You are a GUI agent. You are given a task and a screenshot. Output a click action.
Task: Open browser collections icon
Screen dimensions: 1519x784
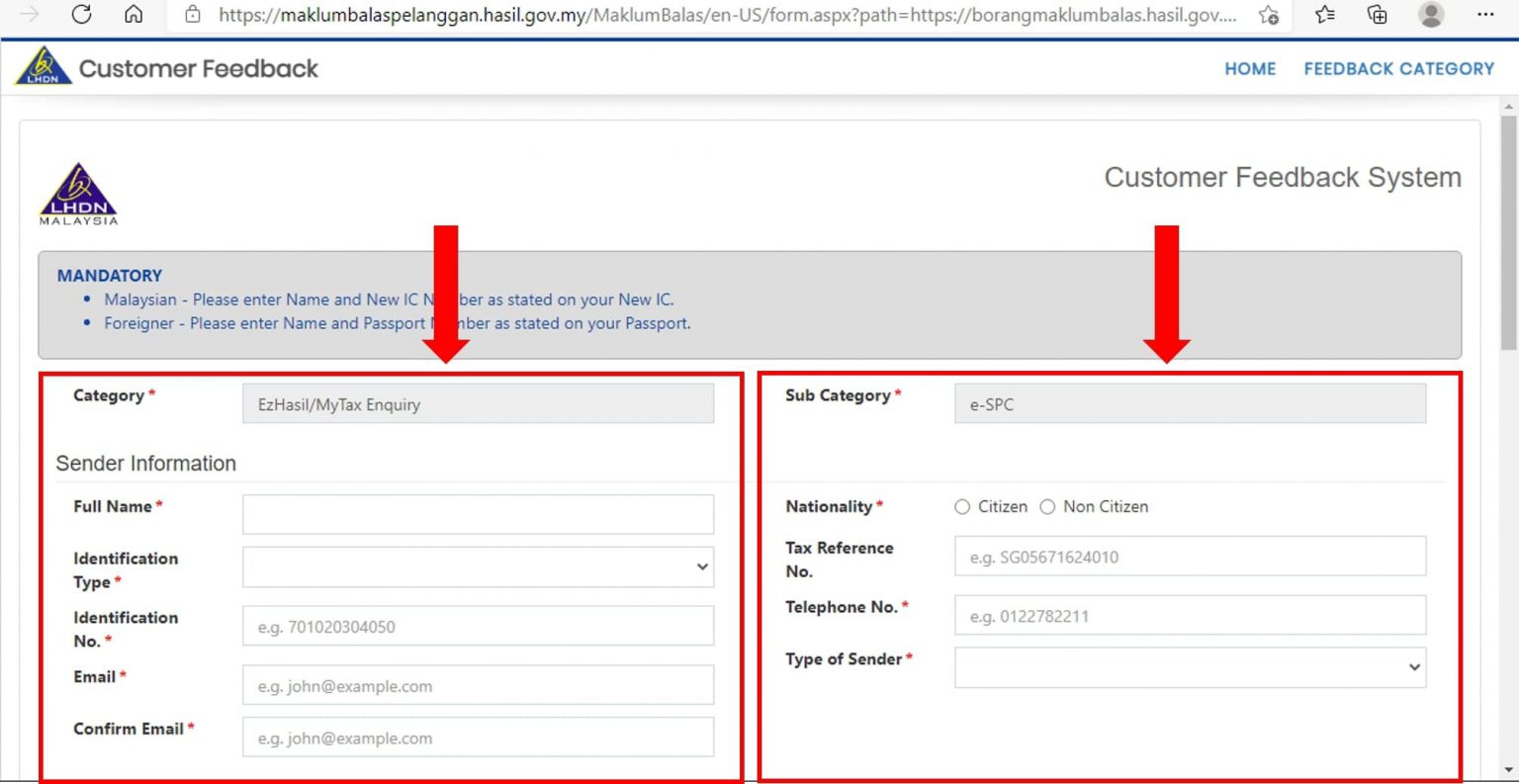click(x=1377, y=15)
